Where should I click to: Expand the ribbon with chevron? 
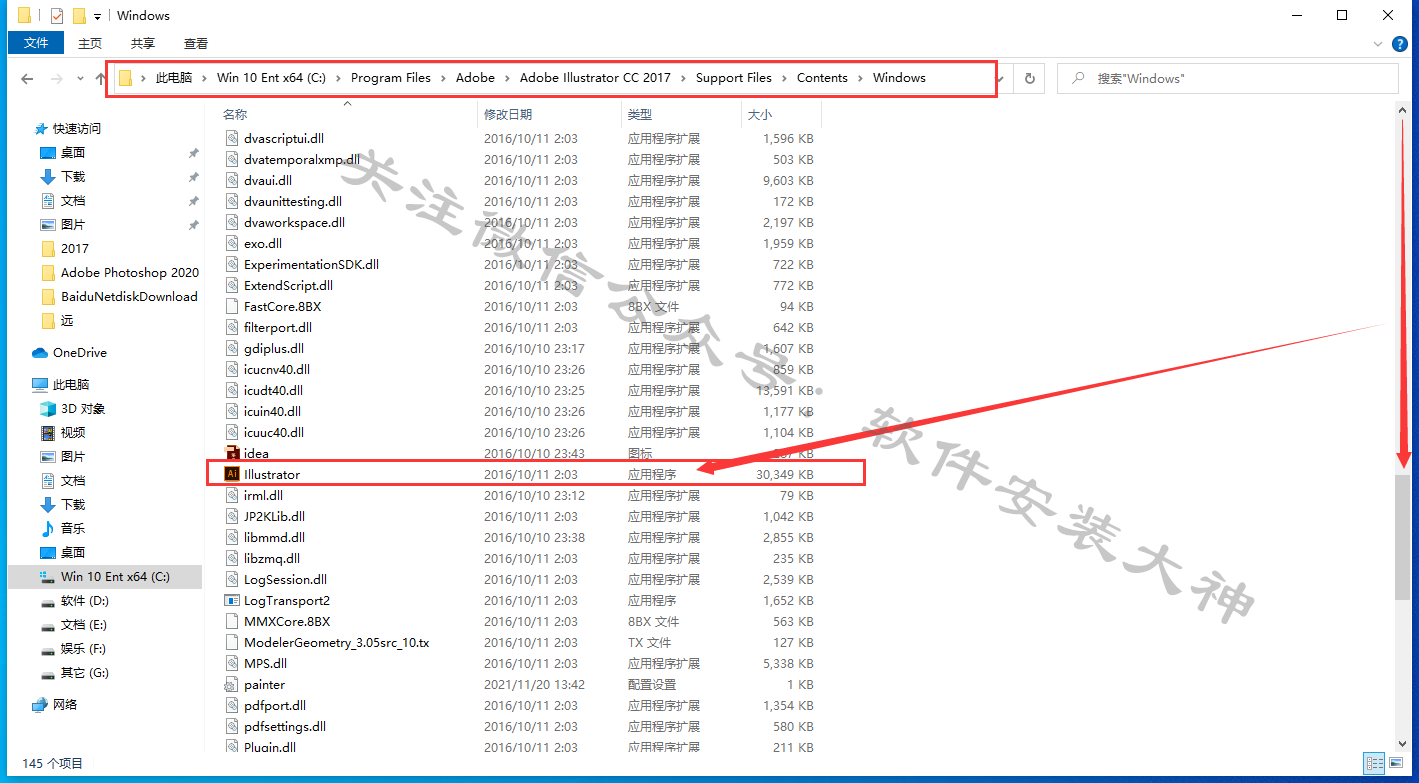point(1378,43)
